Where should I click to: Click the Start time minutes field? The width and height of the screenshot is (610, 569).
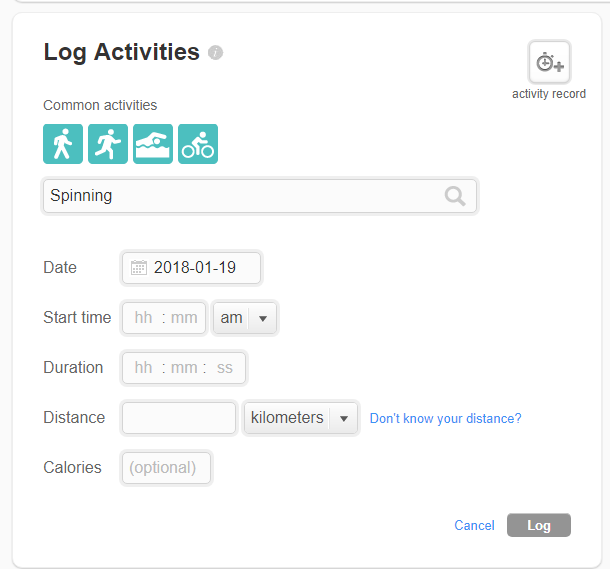185,318
